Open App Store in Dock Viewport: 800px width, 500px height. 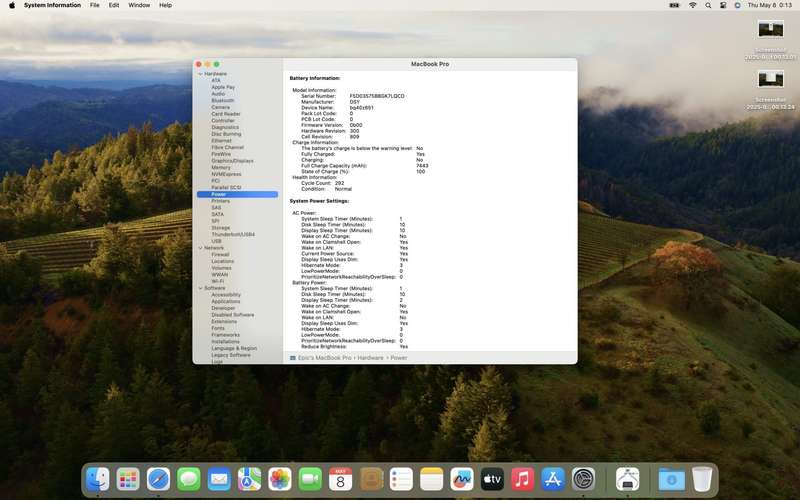click(x=553, y=480)
